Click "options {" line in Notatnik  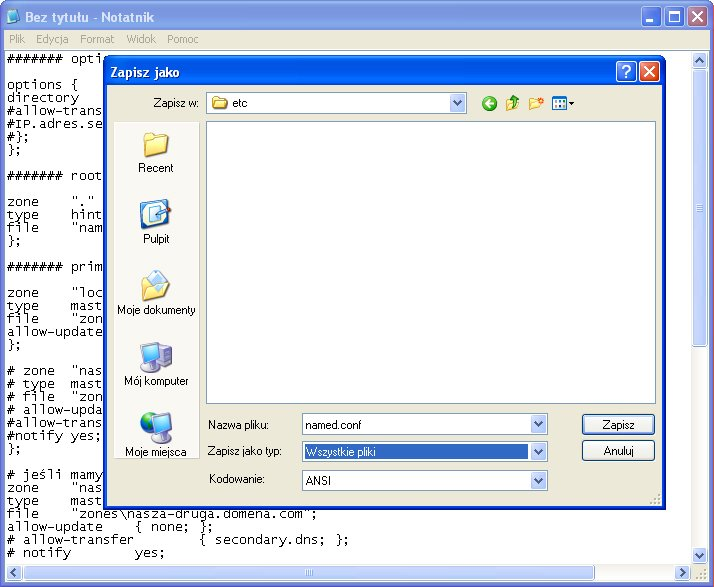pos(42,85)
